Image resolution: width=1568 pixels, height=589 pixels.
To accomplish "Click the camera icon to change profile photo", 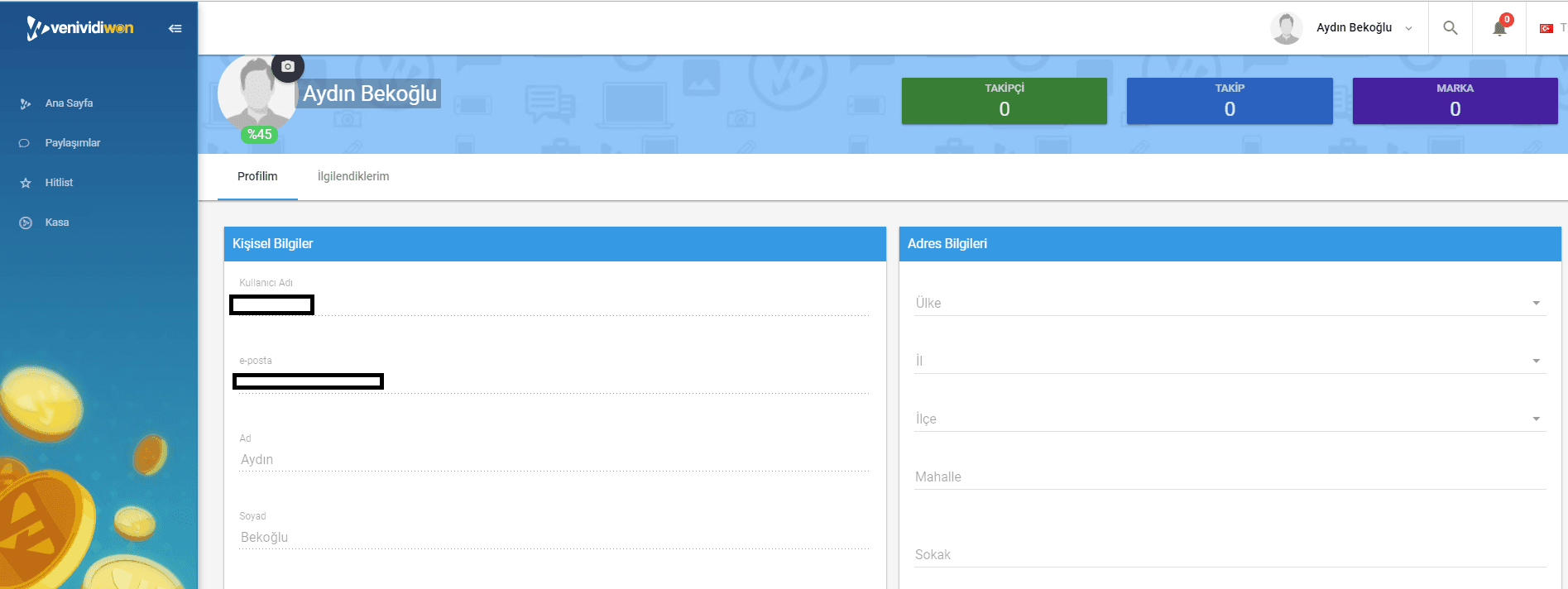I will (288, 66).
